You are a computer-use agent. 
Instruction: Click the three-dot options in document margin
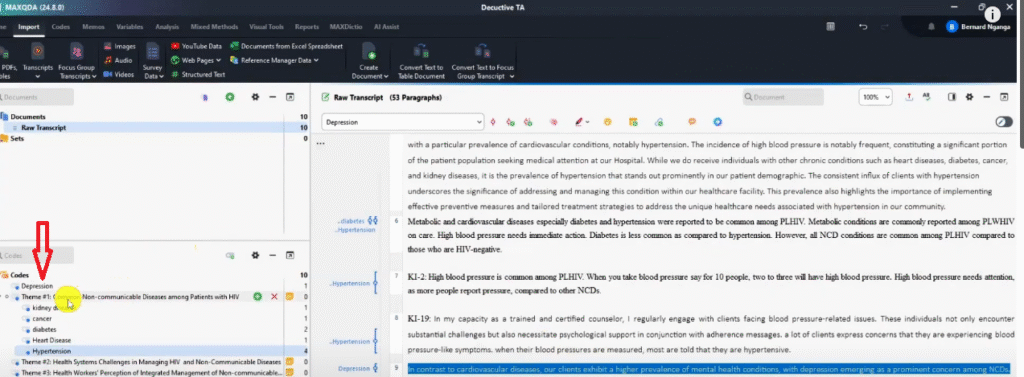click(320, 143)
